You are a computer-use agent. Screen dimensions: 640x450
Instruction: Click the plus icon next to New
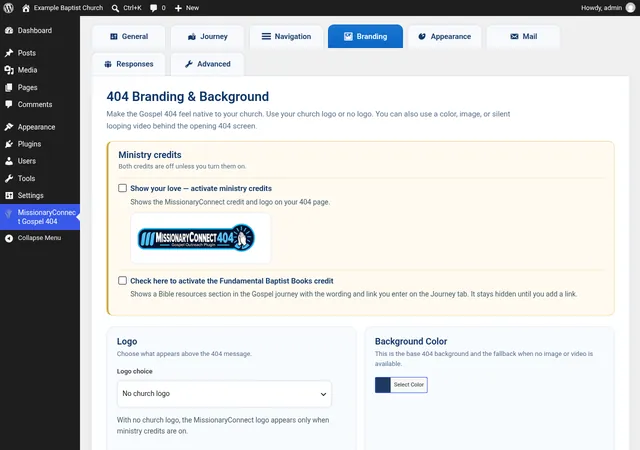point(178,8)
